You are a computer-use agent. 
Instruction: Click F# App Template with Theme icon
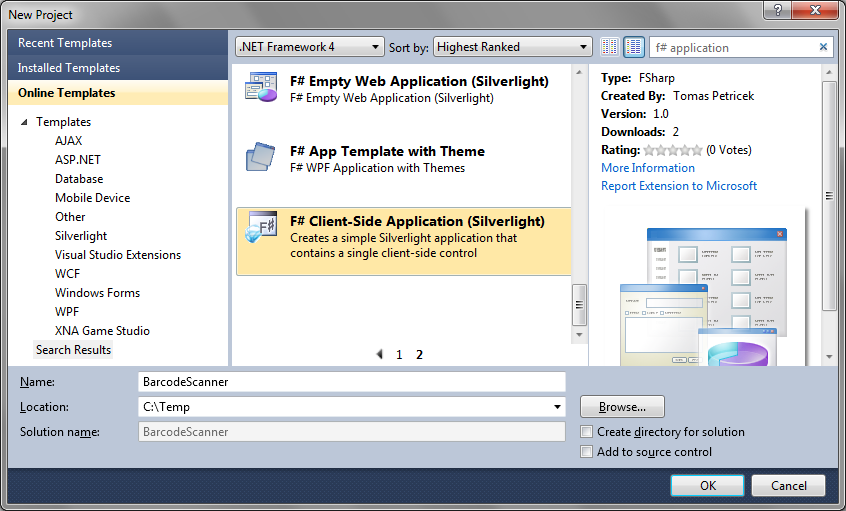click(x=262, y=159)
